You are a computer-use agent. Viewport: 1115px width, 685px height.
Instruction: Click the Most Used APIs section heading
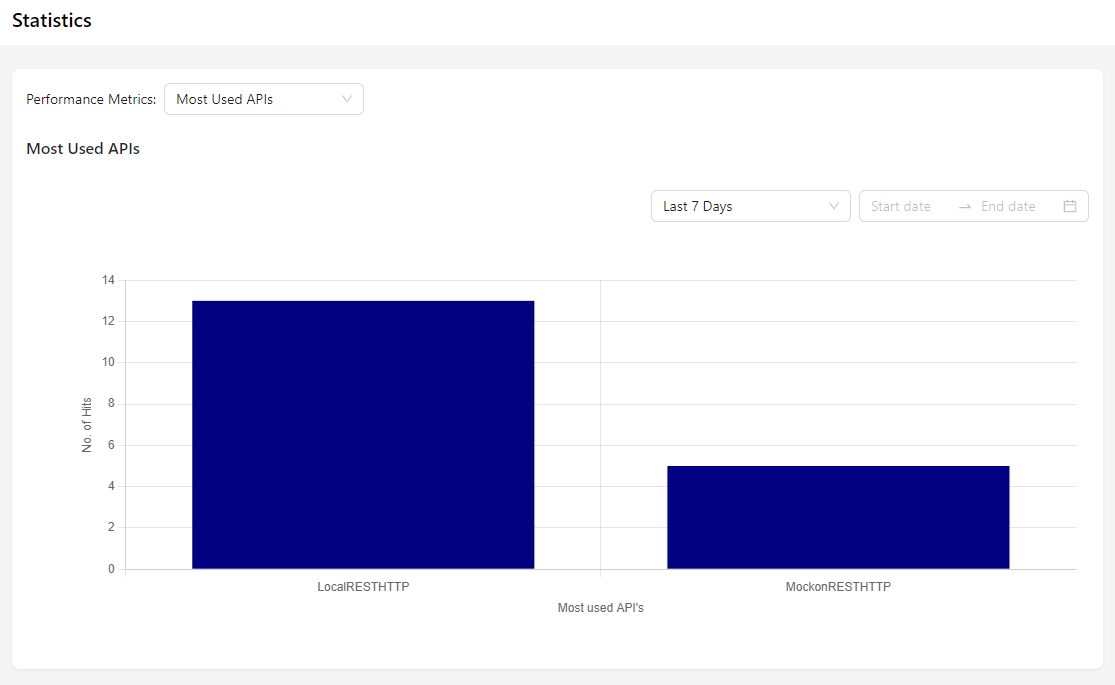coord(83,149)
